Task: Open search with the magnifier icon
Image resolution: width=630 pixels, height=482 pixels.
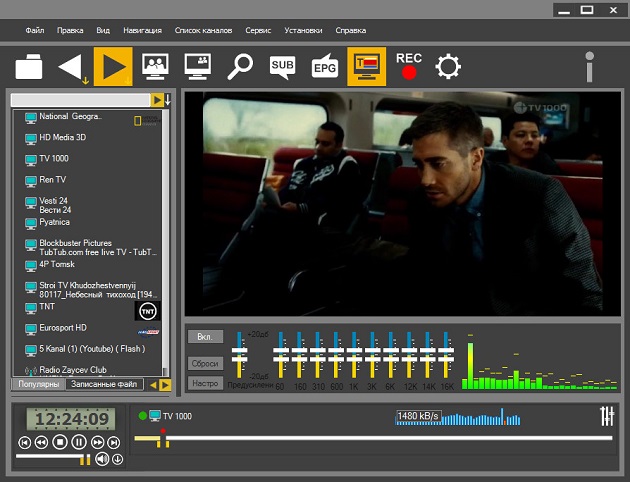Action: coord(240,66)
